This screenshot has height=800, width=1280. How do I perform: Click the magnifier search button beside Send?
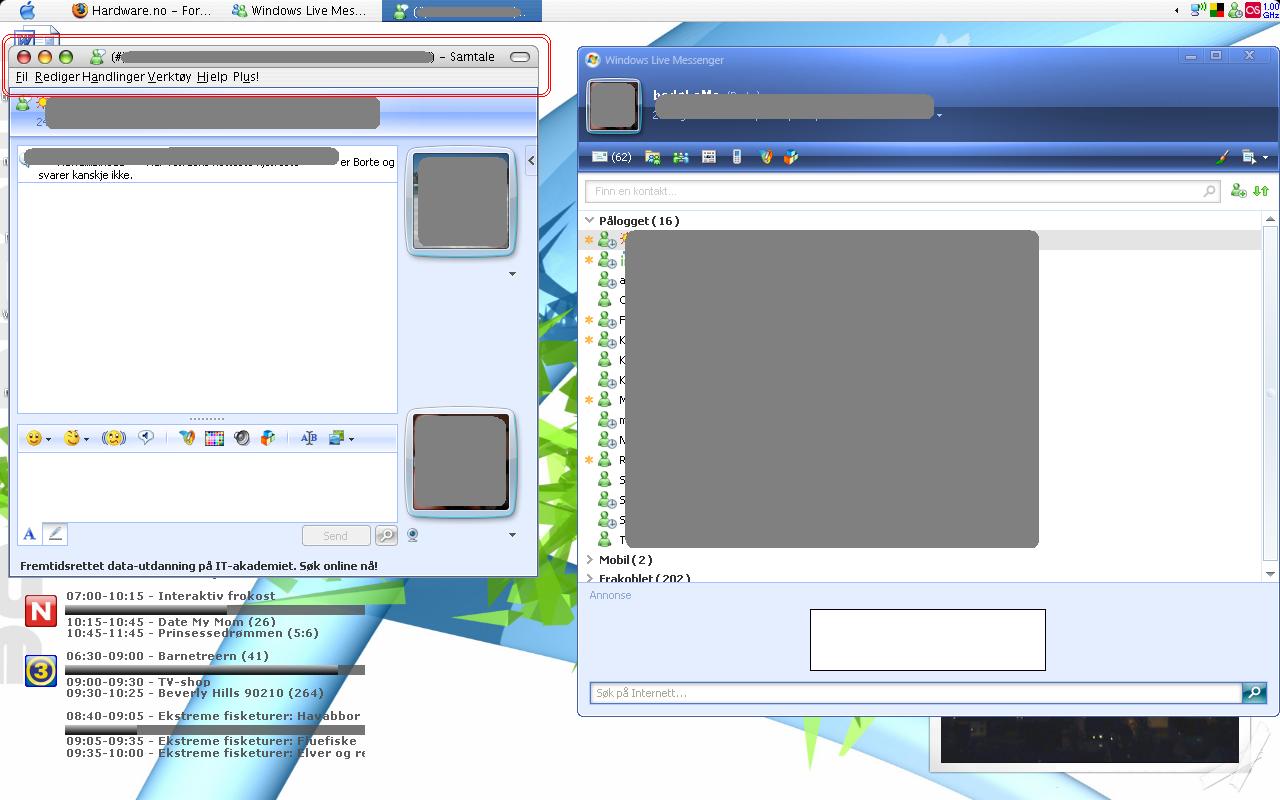pos(386,536)
